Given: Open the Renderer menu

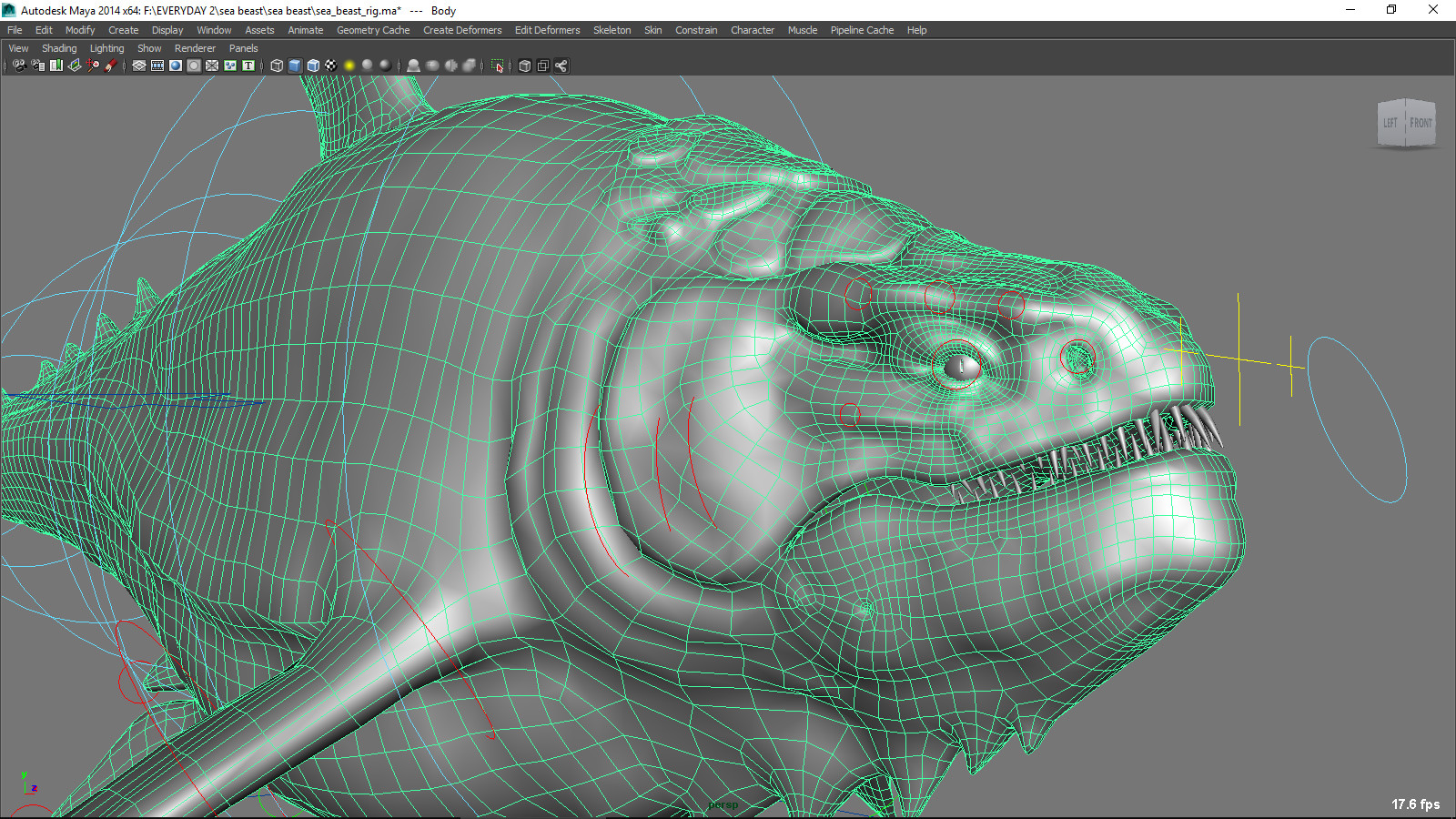Looking at the screenshot, I should coord(195,48).
